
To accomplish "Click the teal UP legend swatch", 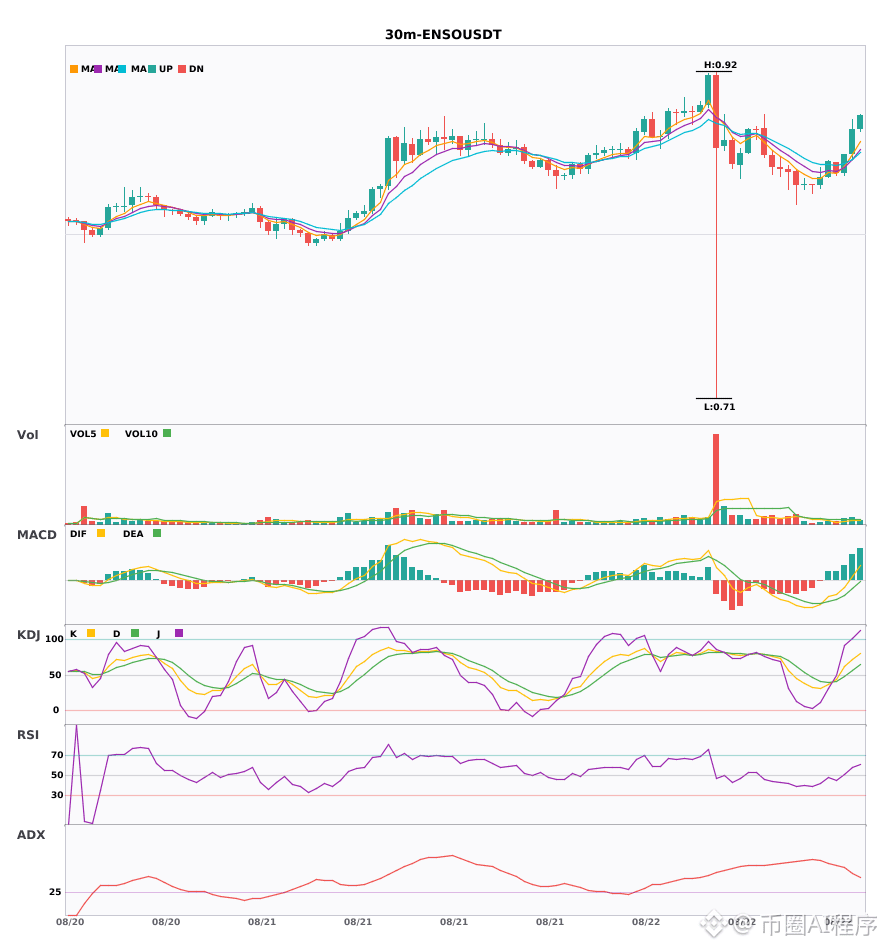I will 152,69.
